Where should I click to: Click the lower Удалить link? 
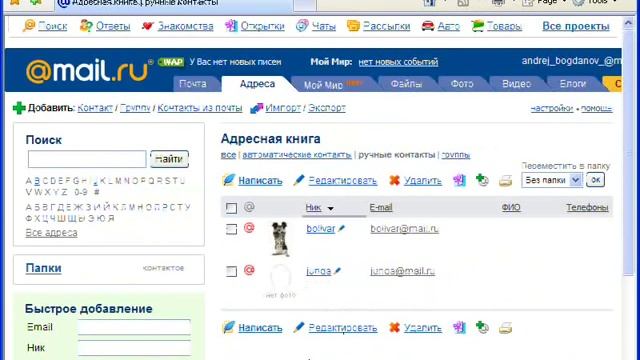pyautogui.click(x=422, y=328)
